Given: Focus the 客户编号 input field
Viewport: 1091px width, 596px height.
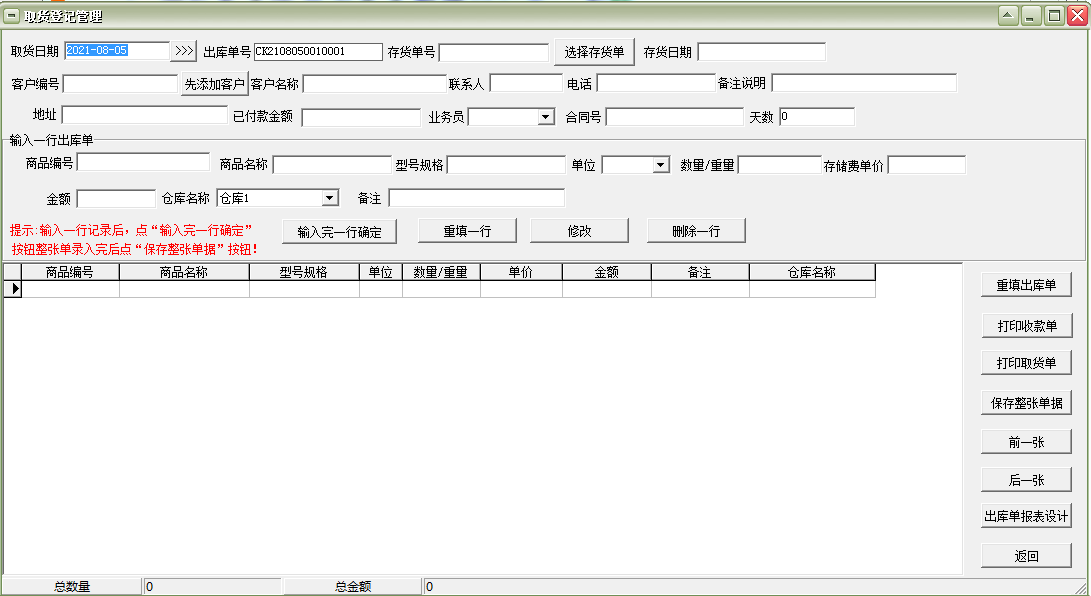Looking at the screenshot, I should click(120, 84).
